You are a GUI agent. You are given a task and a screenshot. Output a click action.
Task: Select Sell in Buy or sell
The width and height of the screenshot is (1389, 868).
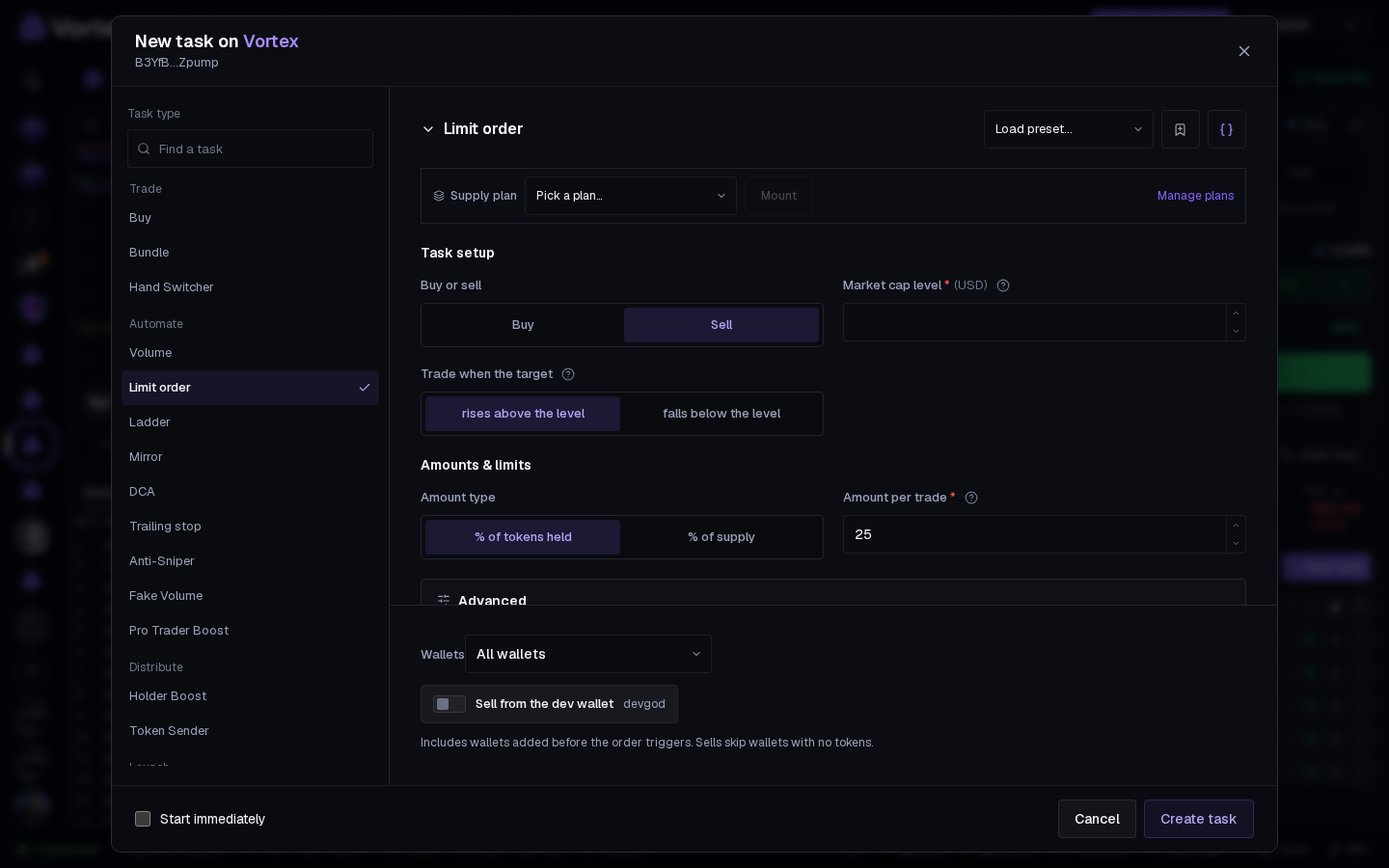(722, 325)
